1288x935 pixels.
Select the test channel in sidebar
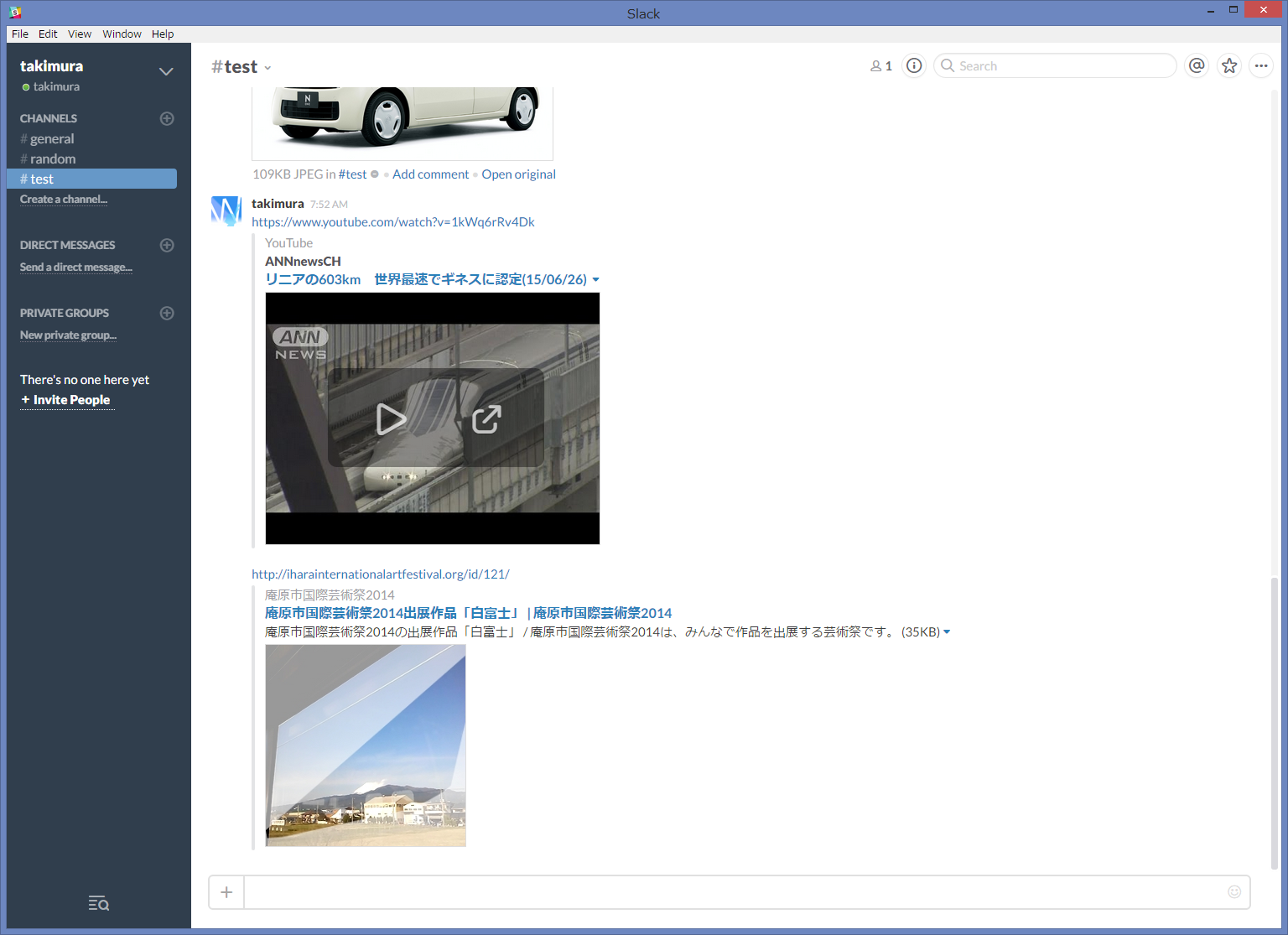tap(91, 179)
